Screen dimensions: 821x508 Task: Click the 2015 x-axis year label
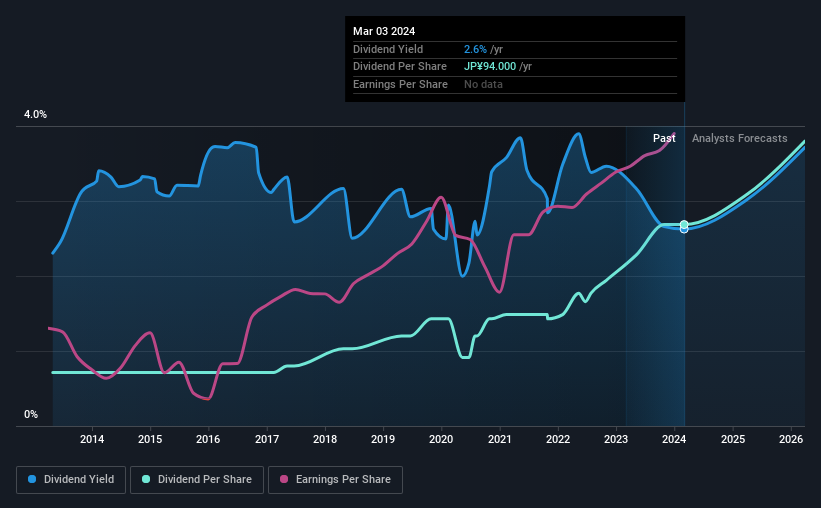[x=150, y=439]
